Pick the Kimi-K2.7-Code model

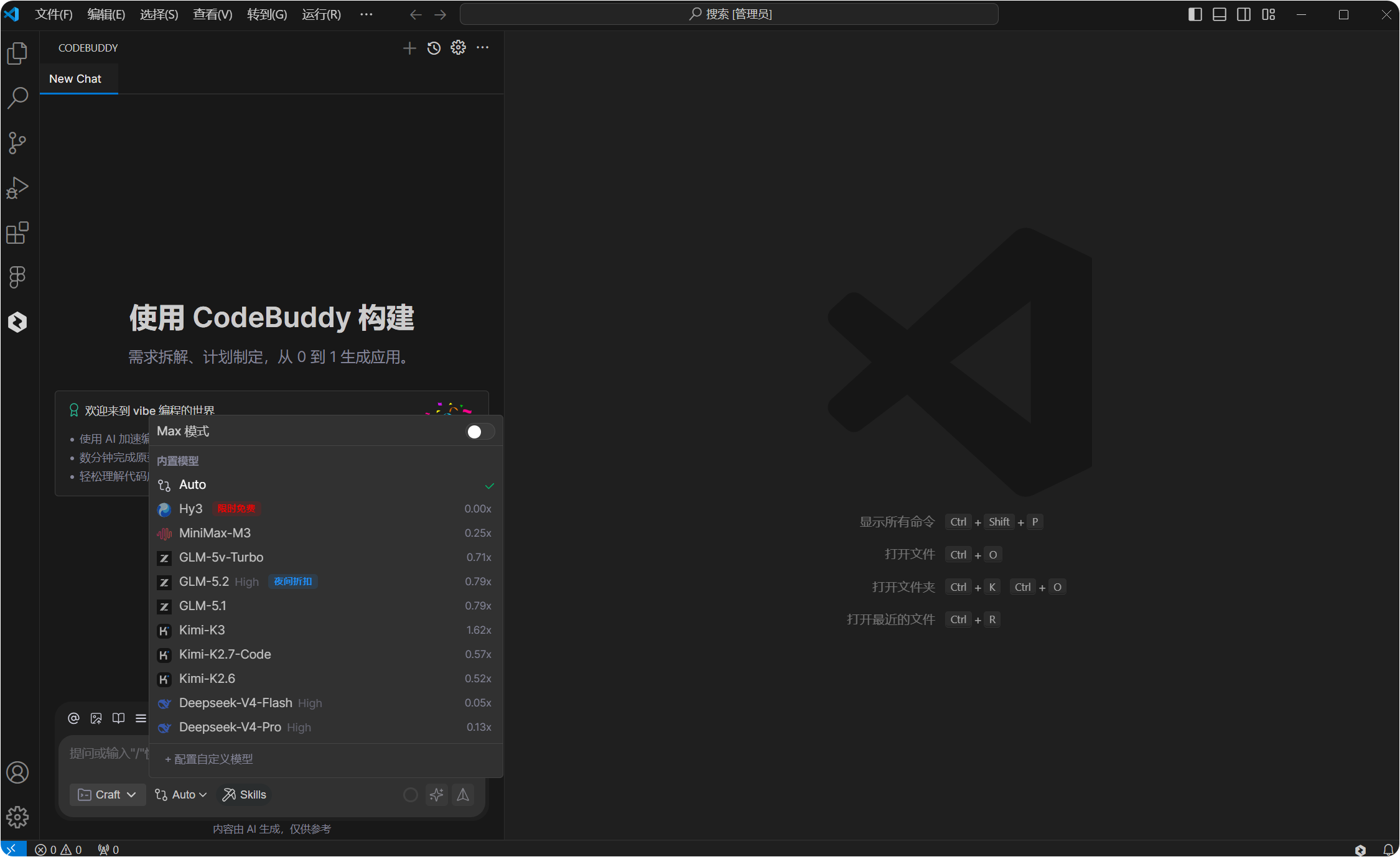(326, 655)
